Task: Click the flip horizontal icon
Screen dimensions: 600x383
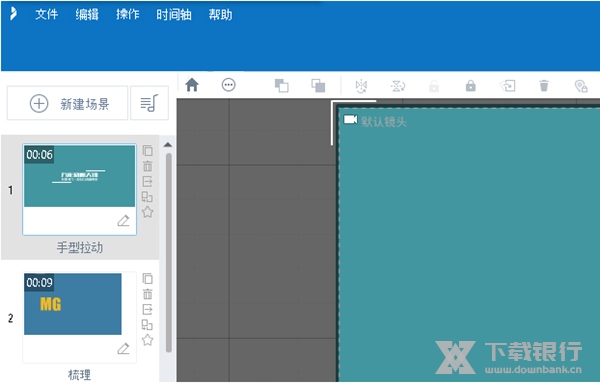Action: click(361, 86)
